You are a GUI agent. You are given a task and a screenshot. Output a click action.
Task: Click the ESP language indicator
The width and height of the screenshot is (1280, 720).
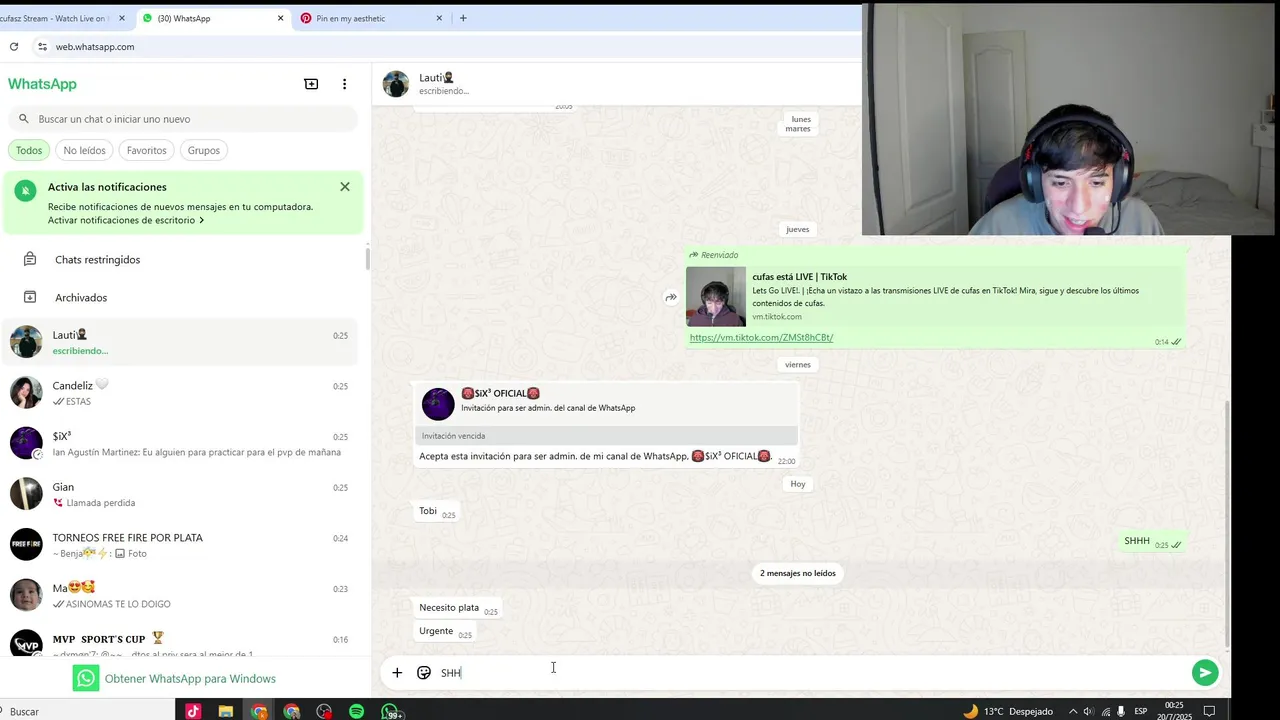pyautogui.click(x=1140, y=711)
